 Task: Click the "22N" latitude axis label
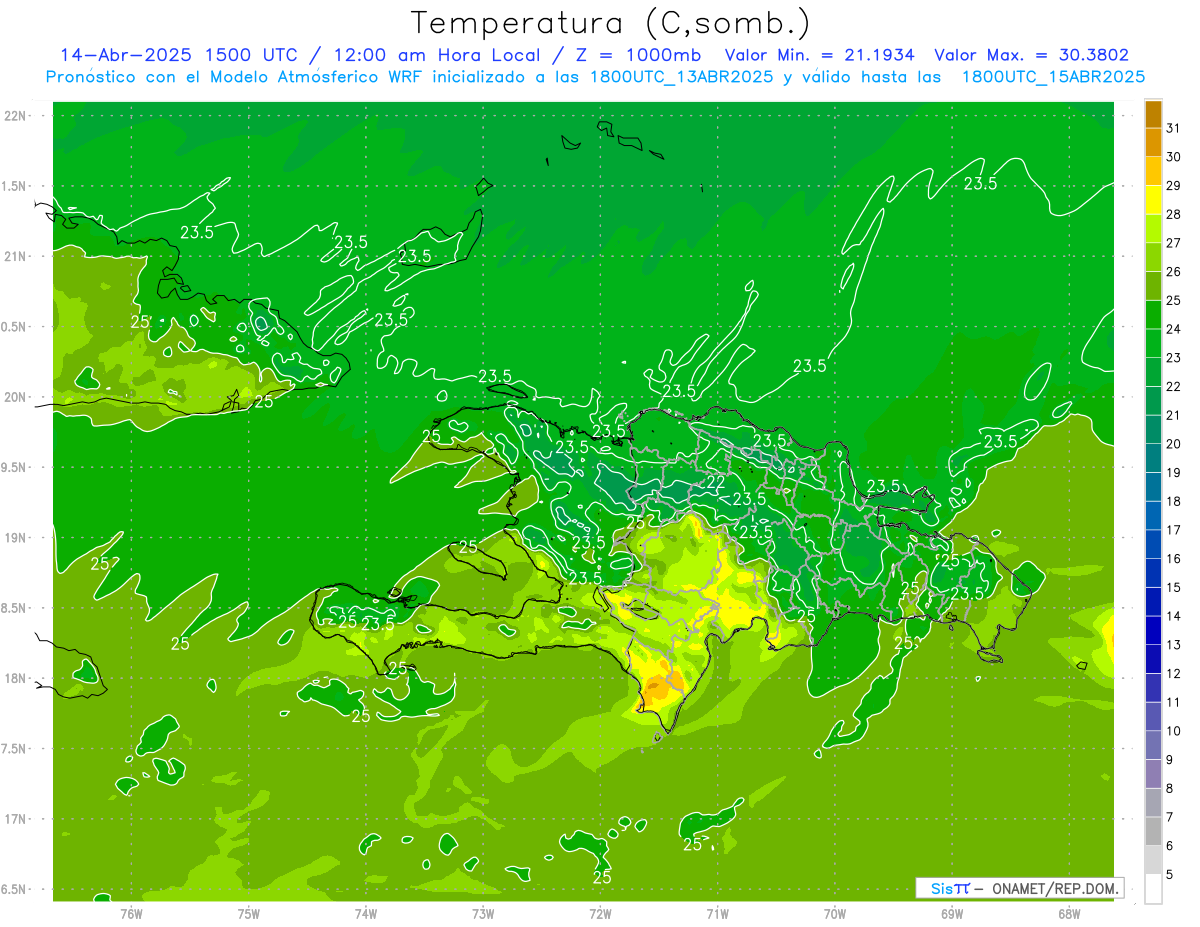pyautogui.click(x=16, y=116)
